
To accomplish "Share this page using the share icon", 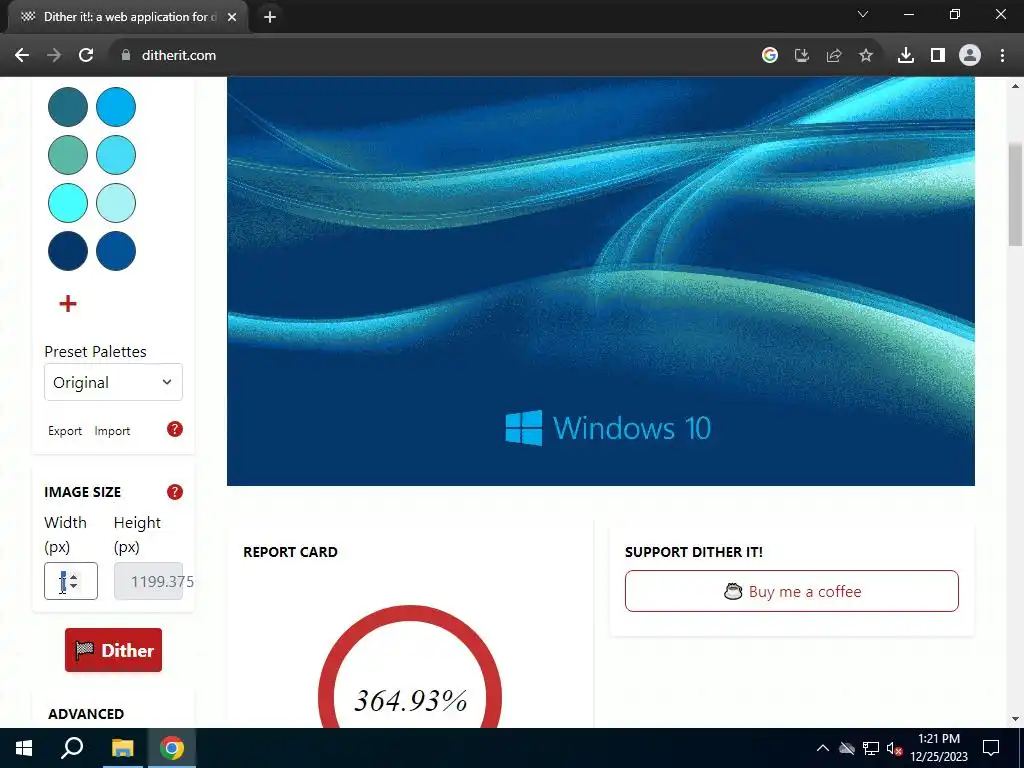I will 834,56.
